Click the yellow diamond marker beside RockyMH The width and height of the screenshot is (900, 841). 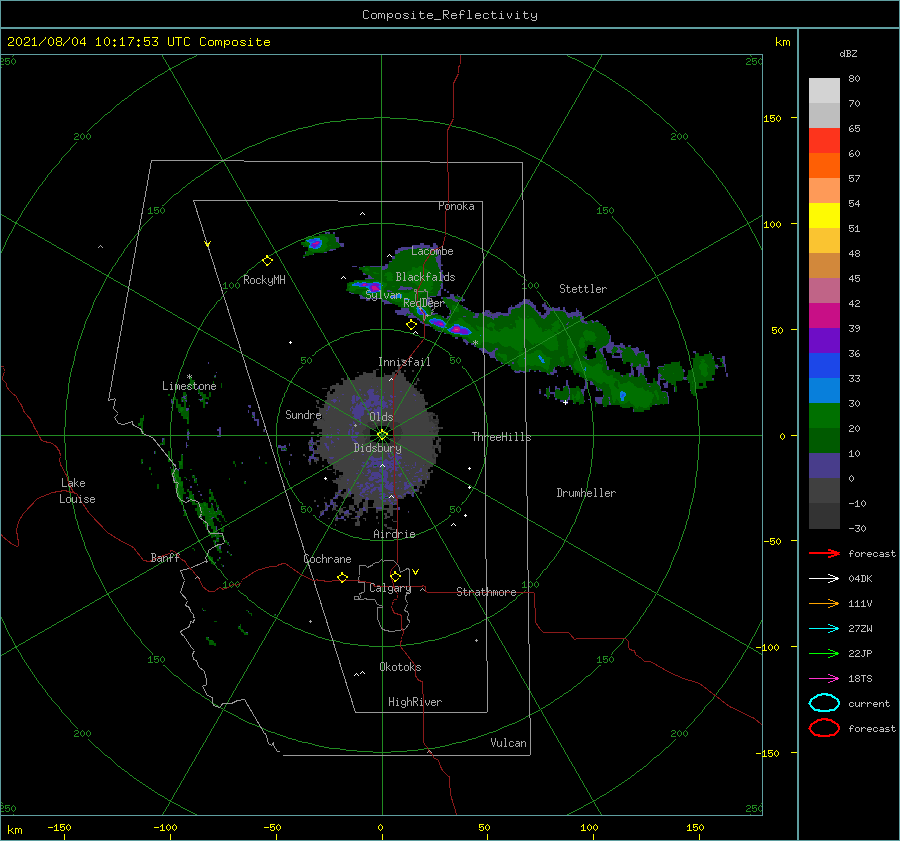pyautogui.click(x=267, y=261)
